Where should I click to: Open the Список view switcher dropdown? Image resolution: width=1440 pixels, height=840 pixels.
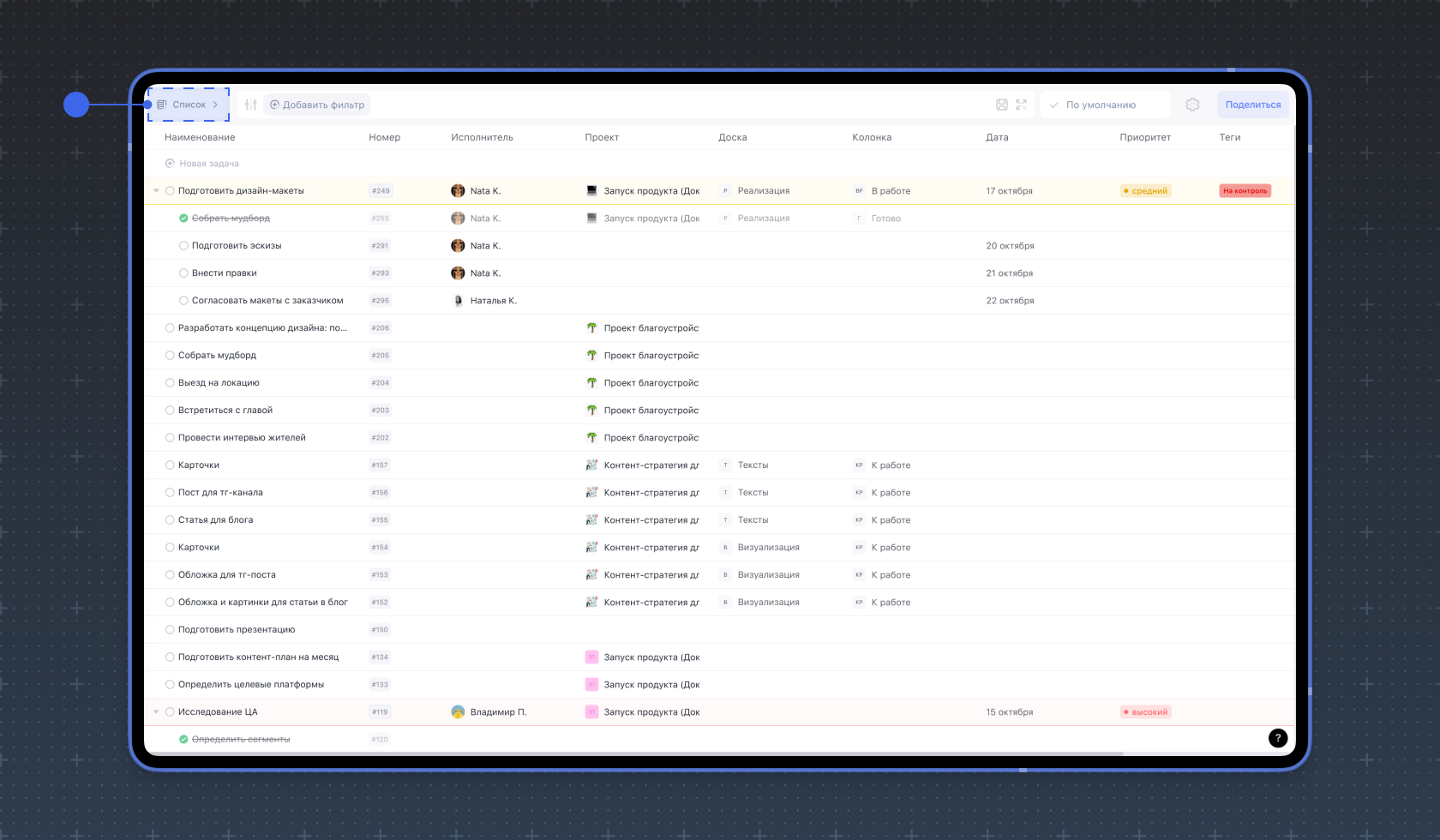click(189, 105)
